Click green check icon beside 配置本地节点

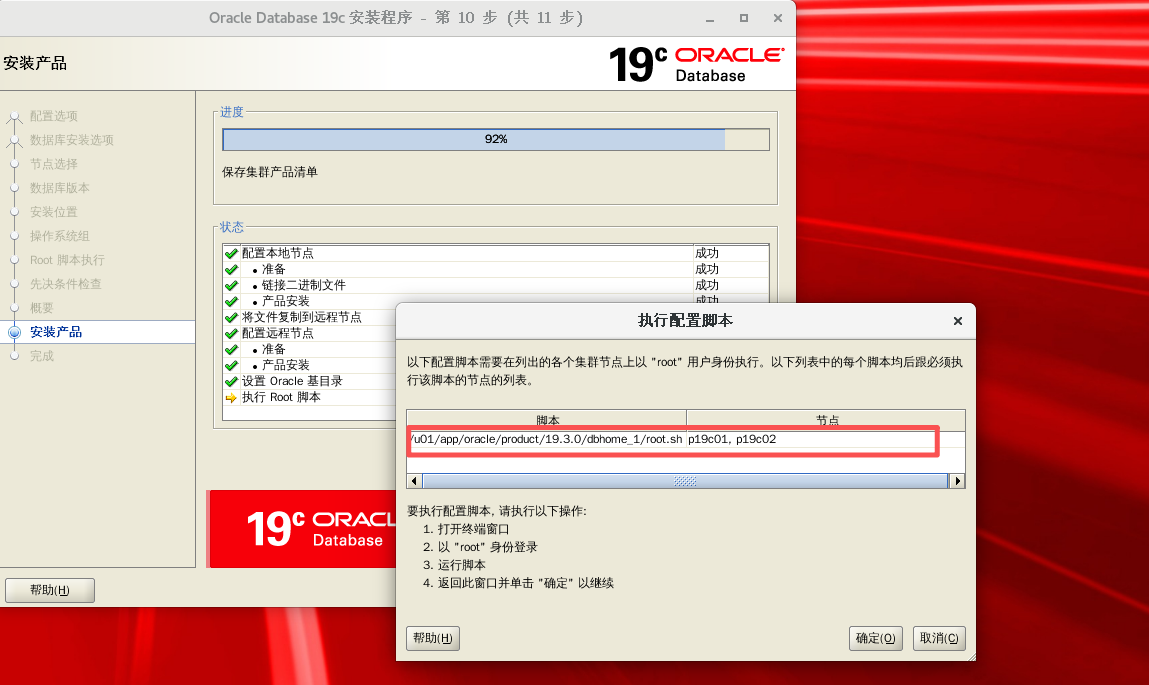pyautogui.click(x=232, y=253)
